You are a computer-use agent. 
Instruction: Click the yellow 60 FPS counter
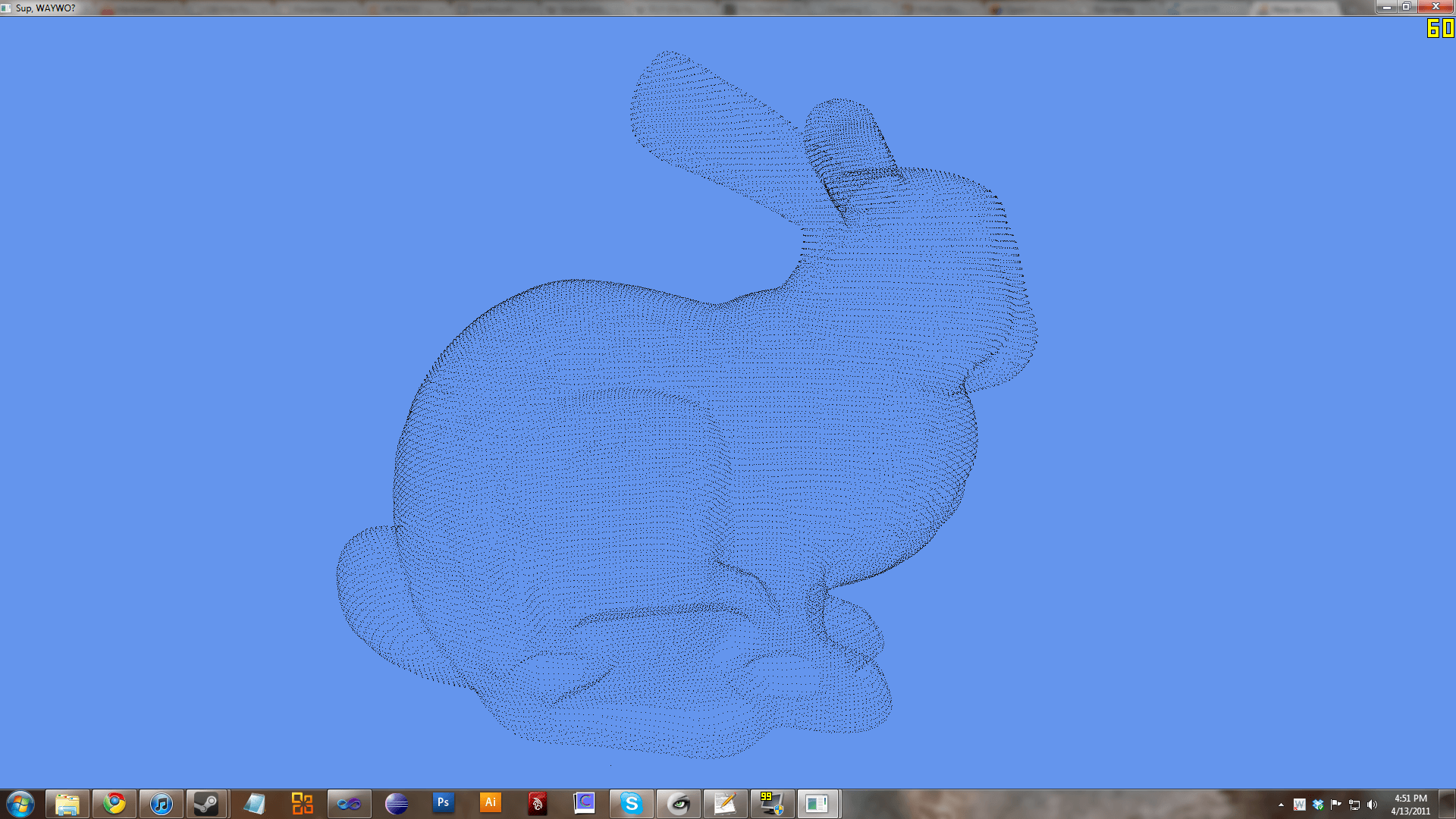coord(1440,28)
